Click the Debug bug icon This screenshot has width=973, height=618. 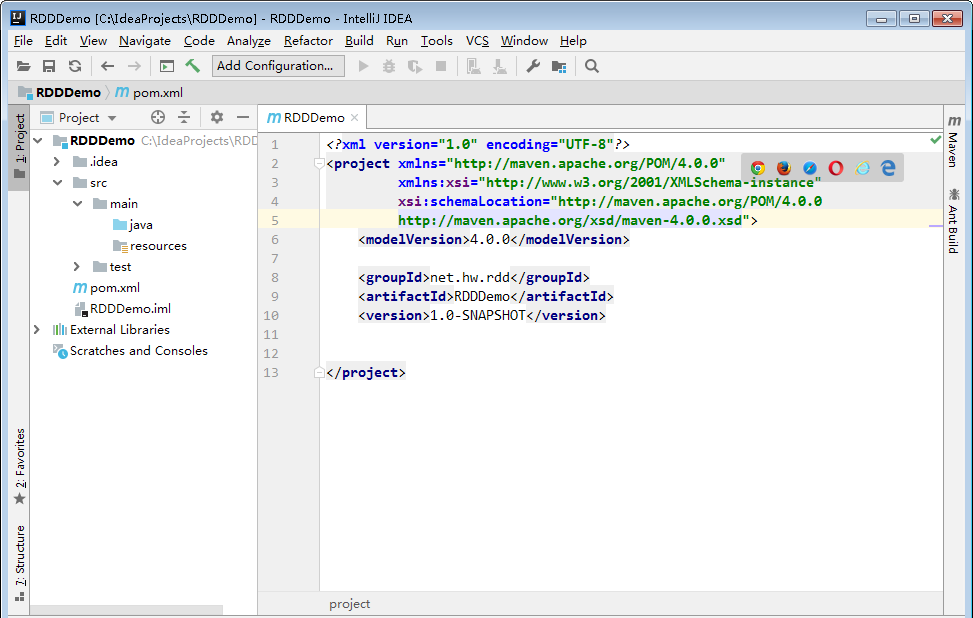click(389, 66)
